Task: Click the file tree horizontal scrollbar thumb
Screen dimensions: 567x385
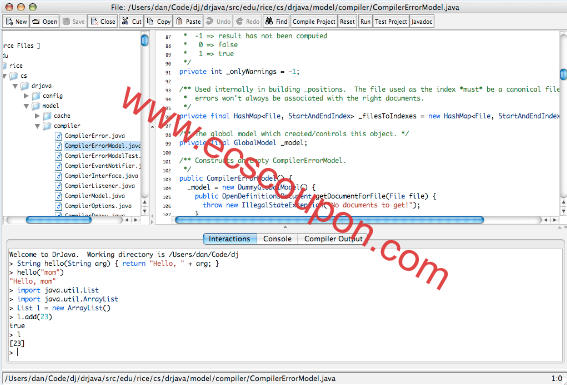Action: [59, 220]
